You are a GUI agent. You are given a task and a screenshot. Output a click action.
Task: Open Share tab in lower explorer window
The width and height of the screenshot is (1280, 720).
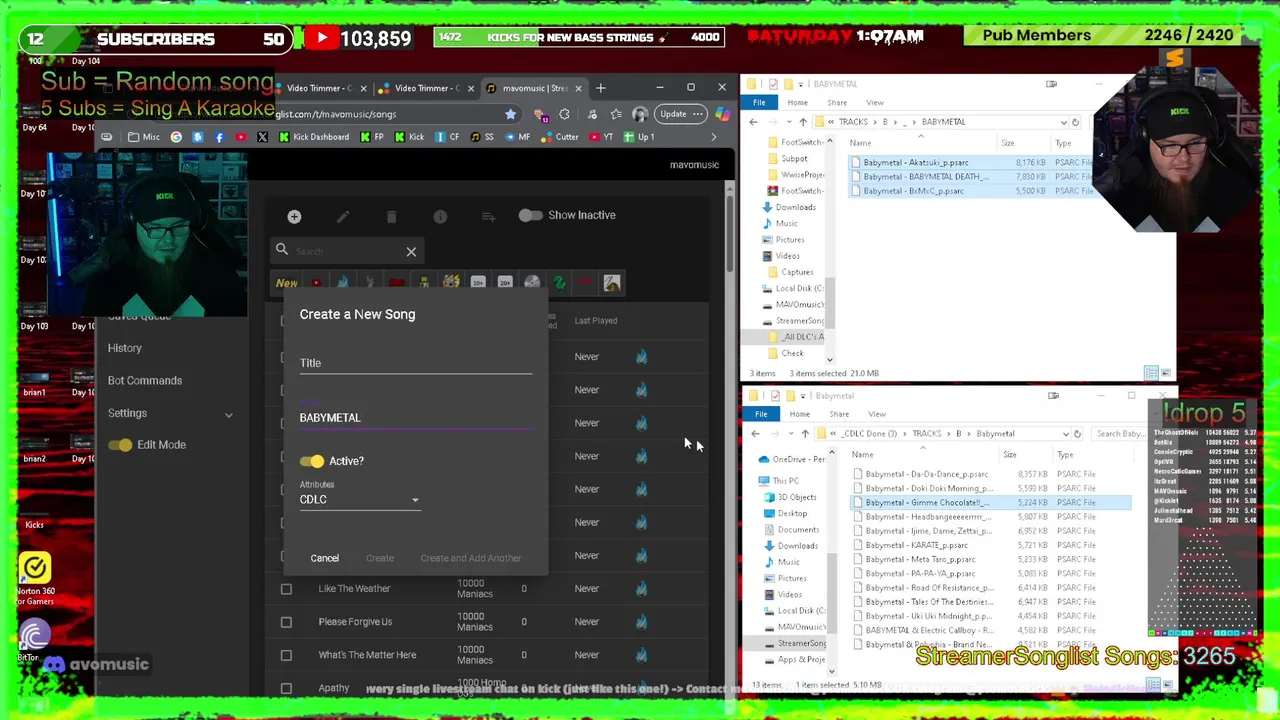coord(839,414)
